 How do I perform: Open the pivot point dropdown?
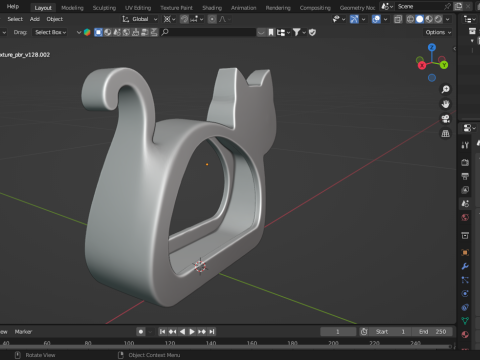point(169,19)
